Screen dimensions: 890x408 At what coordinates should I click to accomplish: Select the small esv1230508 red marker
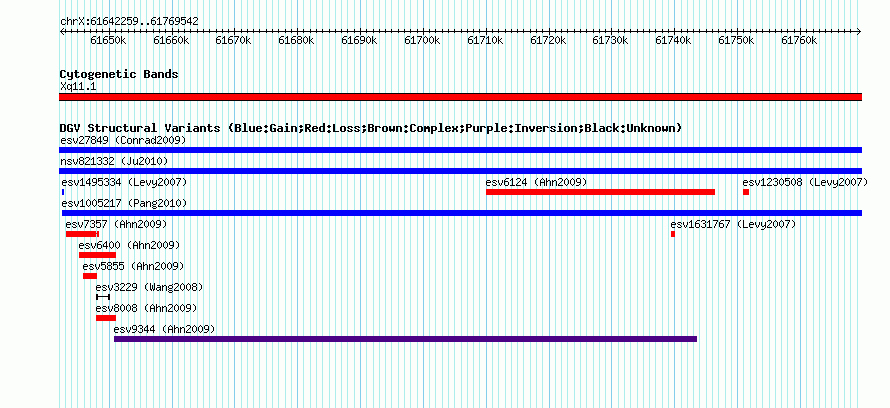746,192
